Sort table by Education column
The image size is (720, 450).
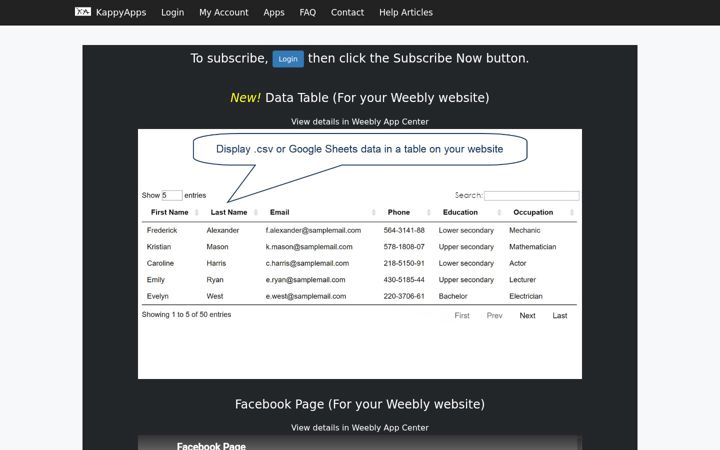(460, 212)
